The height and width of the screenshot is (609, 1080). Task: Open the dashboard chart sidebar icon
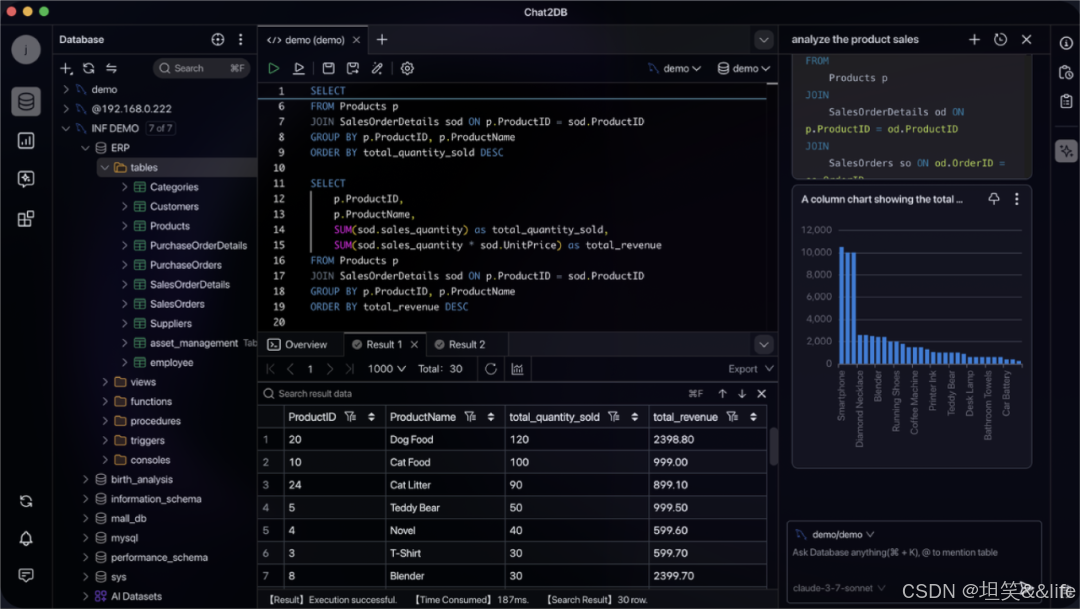click(26, 141)
